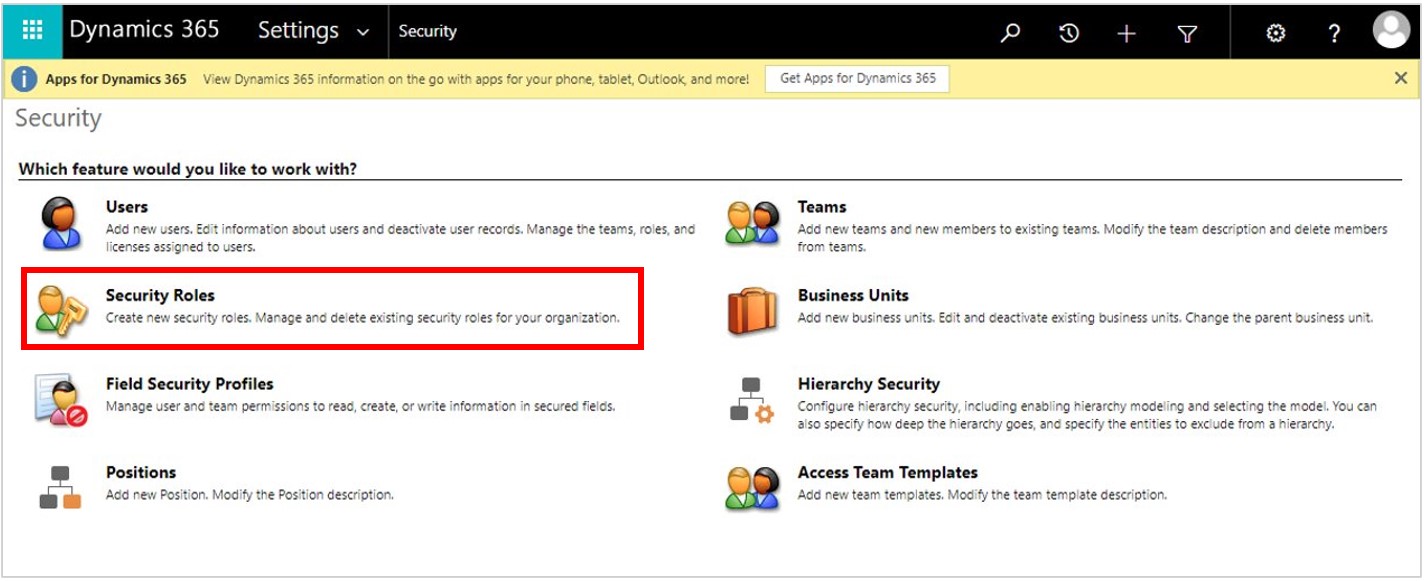
Task: Open Advanced Find filter icon
Action: coord(1185,31)
